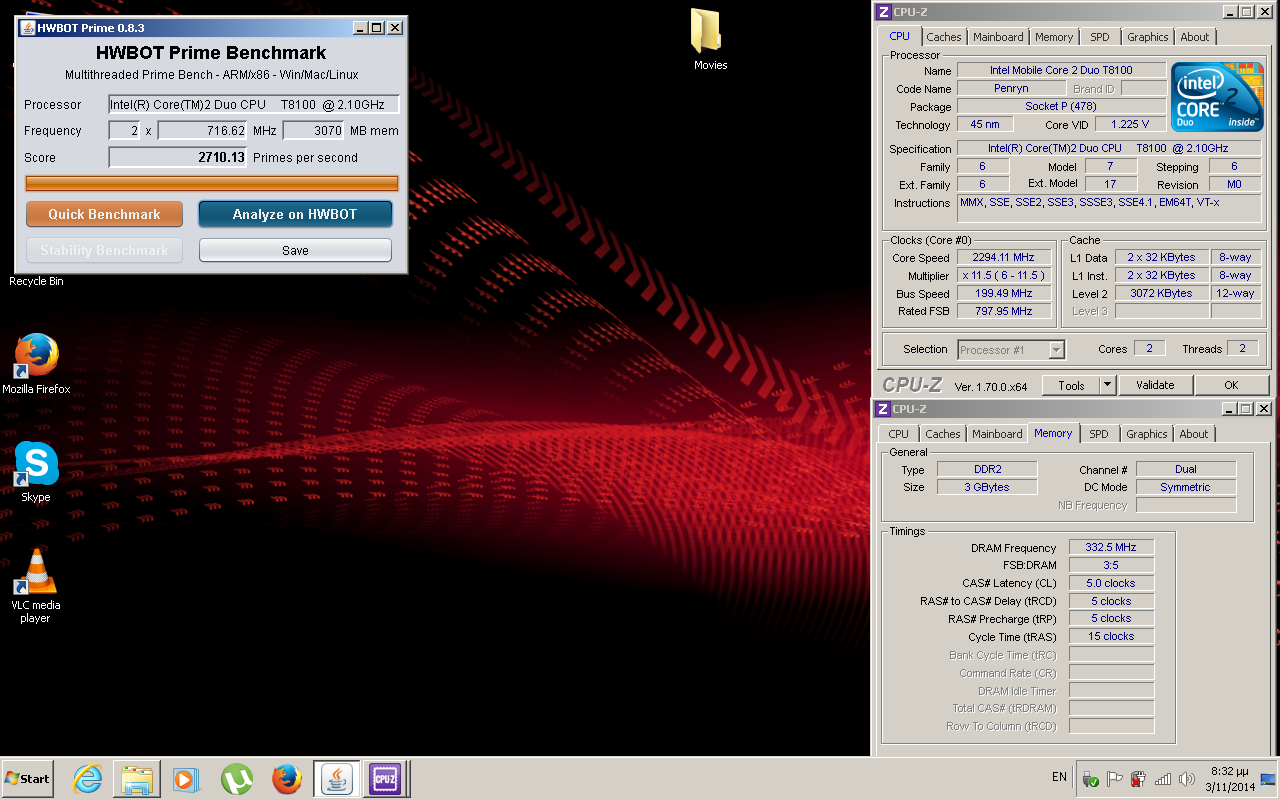
Task: Click Multiplier value x 11.5
Action: tap(1004, 275)
